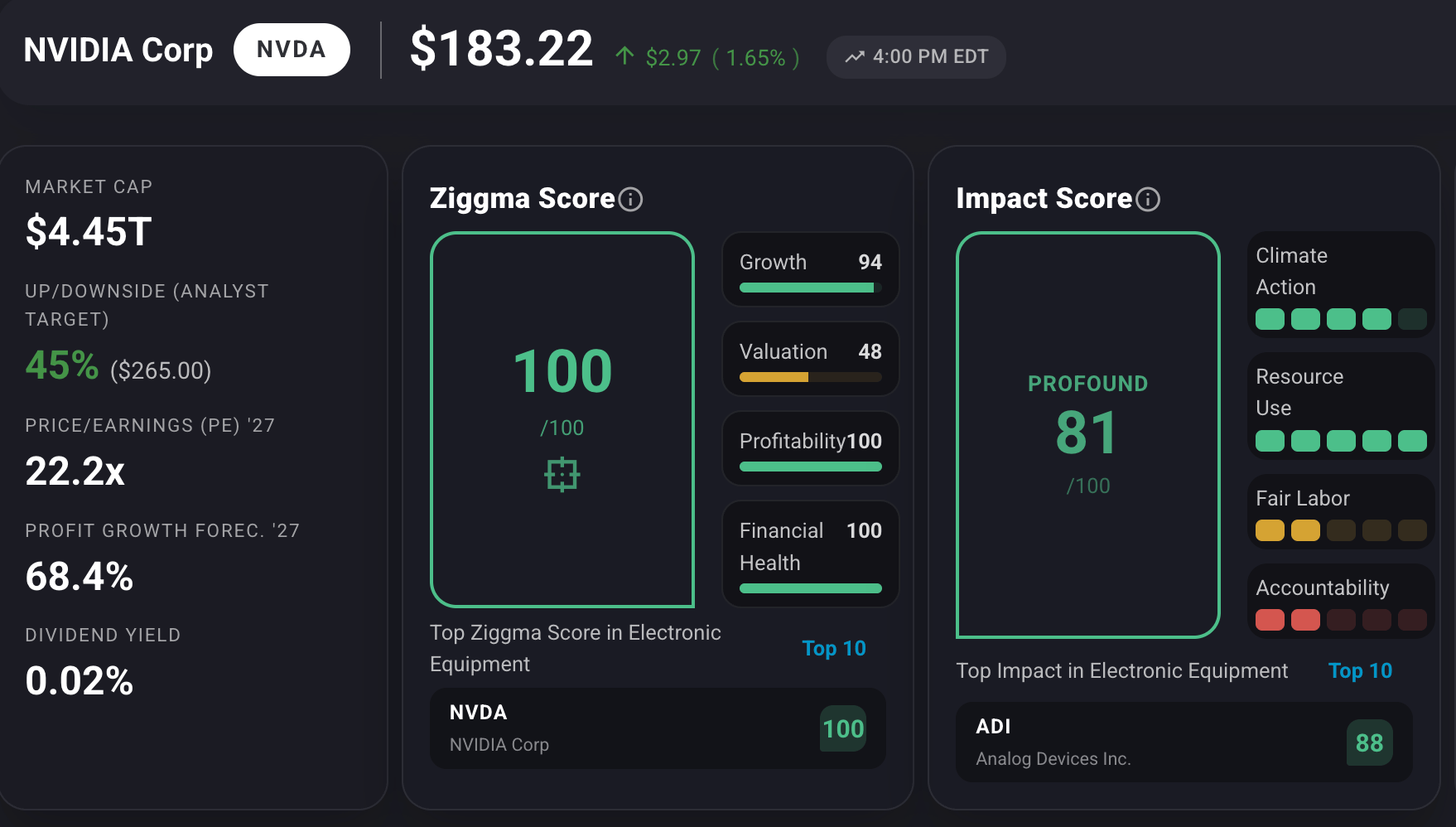Click the PRICE/EARNINGS (PE) '27 label
The image size is (1456, 827).
click(150, 425)
